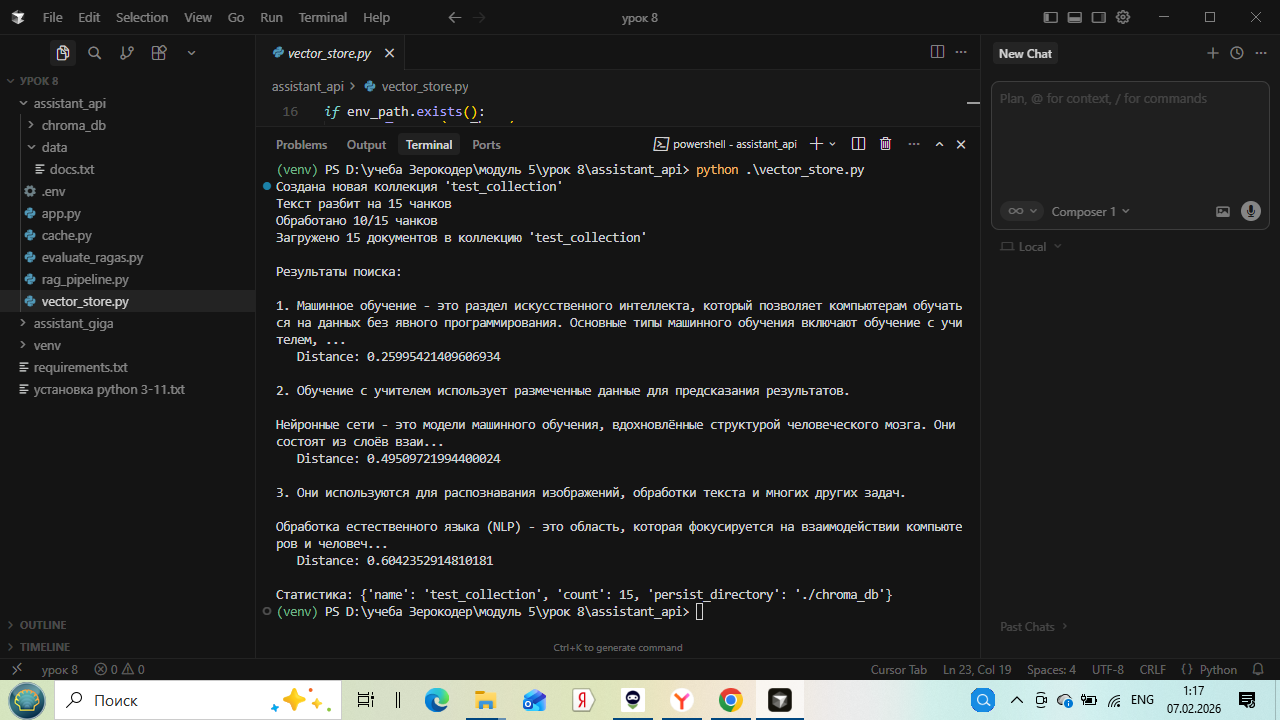1280x720 pixels.
Task: Open the Search view in sidebar
Action: click(95, 53)
